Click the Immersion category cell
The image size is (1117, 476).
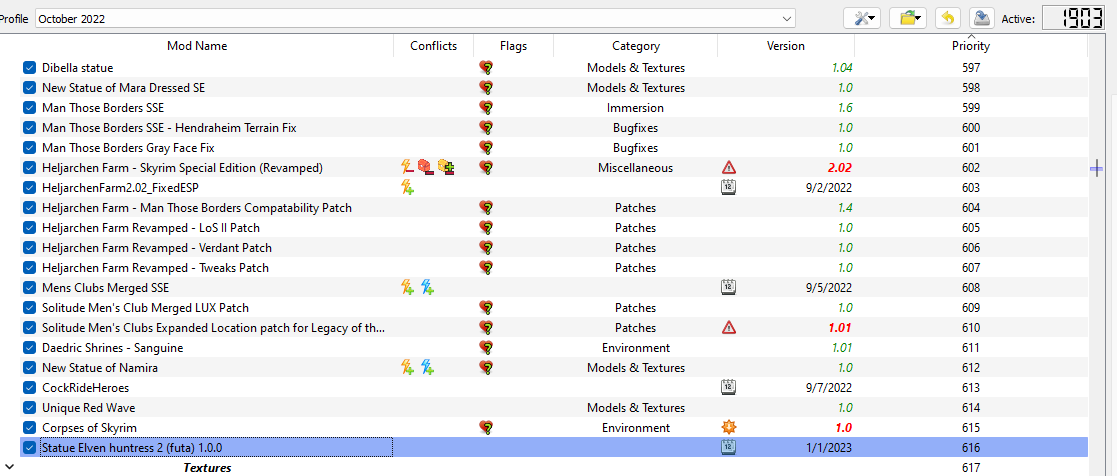(635, 108)
